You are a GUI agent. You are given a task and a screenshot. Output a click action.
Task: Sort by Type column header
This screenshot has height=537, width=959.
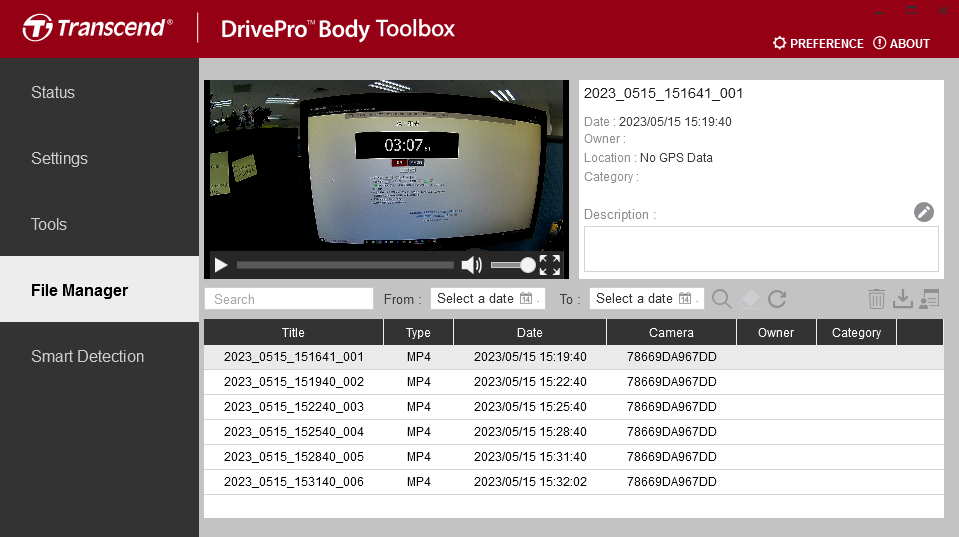coord(418,333)
